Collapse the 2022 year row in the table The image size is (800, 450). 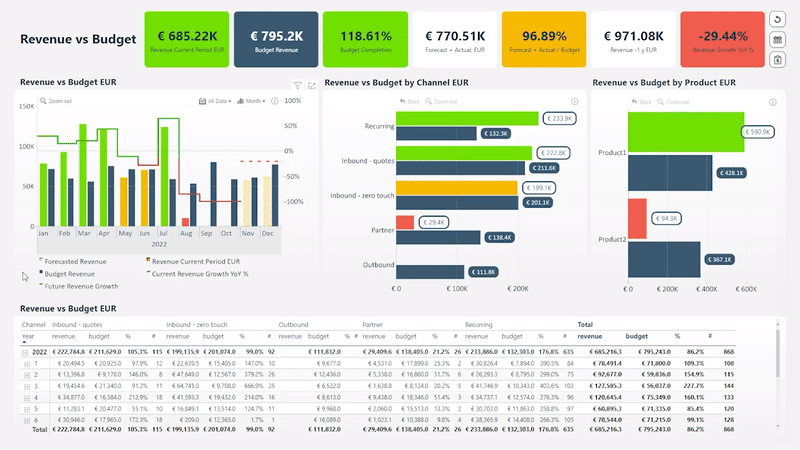(26, 352)
